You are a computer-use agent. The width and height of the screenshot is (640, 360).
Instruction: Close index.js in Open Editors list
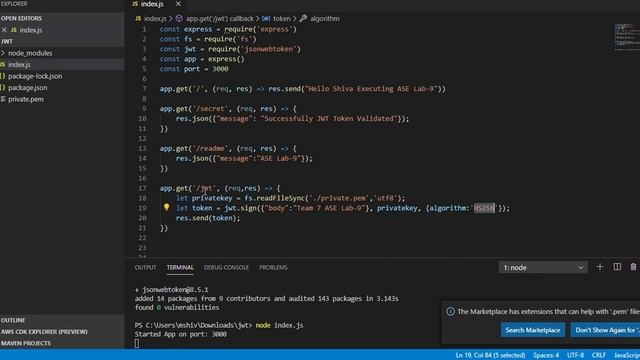pyautogui.click(x=4, y=30)
